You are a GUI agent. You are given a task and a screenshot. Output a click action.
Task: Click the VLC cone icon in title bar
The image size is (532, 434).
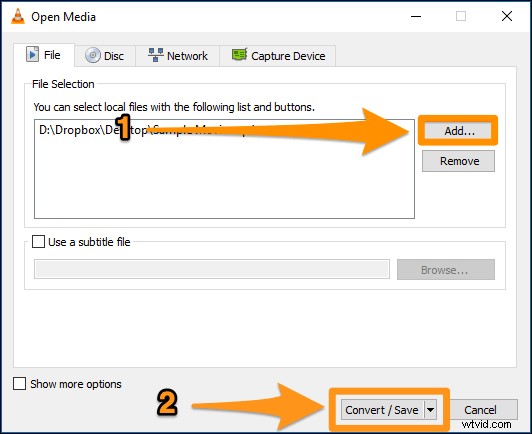(18, 16)
